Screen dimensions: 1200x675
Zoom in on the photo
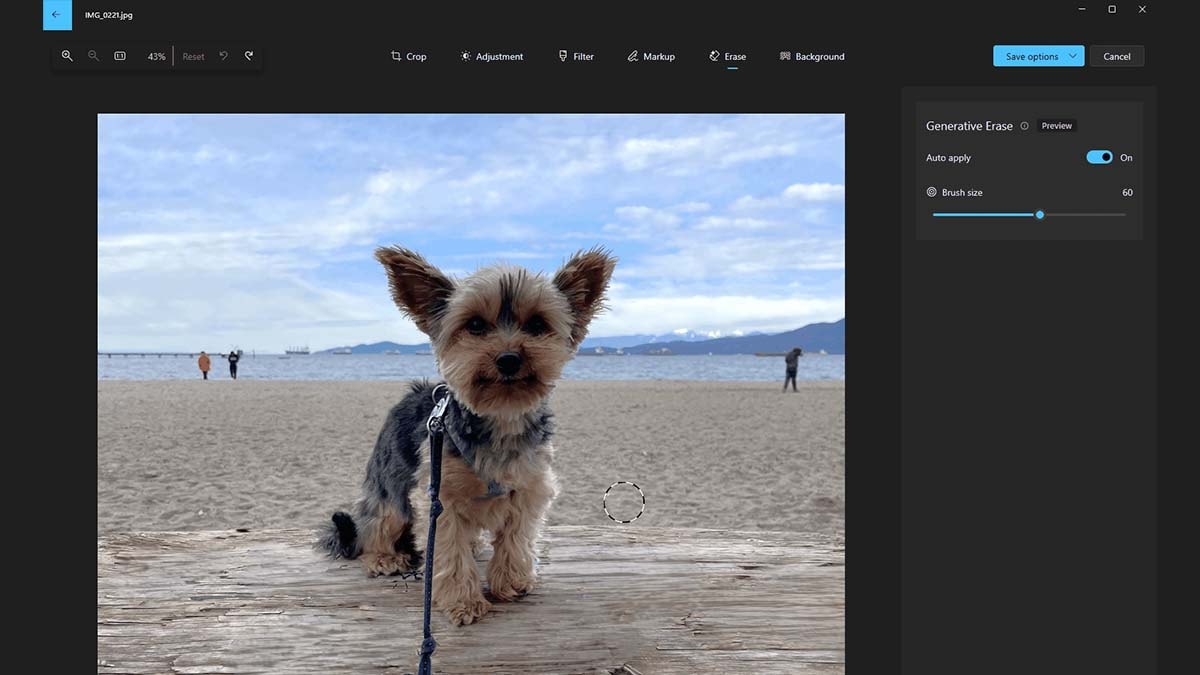[67, 56]
